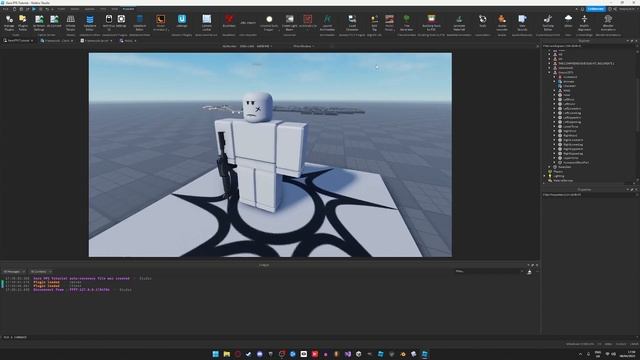Viewport: 640px width, 360px height.
Task: Open the File menu
Action: [x=5, y=9]
